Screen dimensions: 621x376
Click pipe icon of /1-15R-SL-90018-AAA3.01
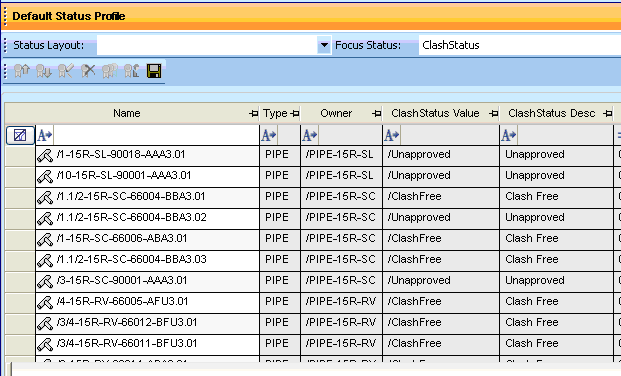click(x=45, y=155)
